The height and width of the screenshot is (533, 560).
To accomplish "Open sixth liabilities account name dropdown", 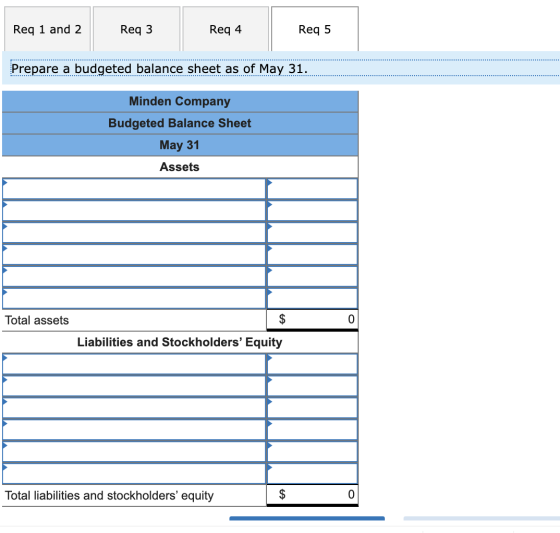I will pyautogui.click(x=134, y=474).
